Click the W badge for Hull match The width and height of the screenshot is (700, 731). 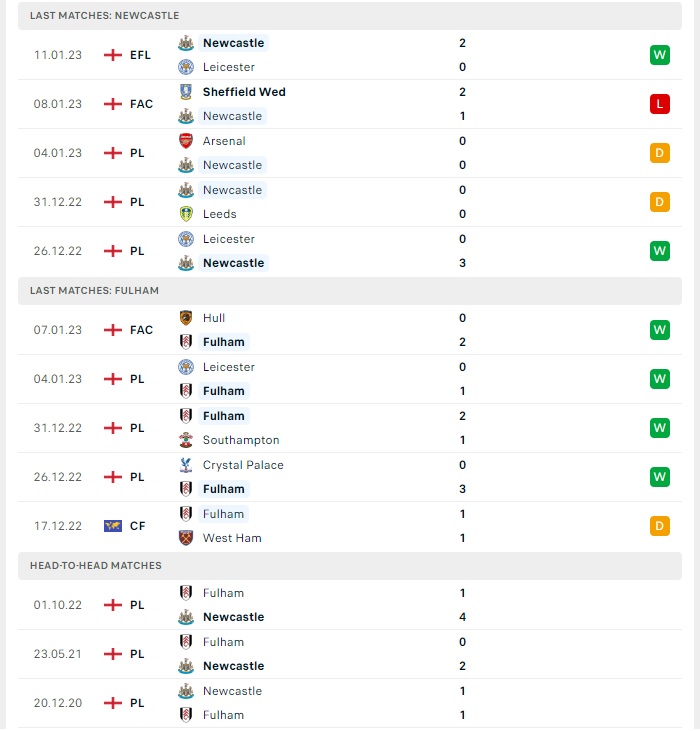[659, 330]
